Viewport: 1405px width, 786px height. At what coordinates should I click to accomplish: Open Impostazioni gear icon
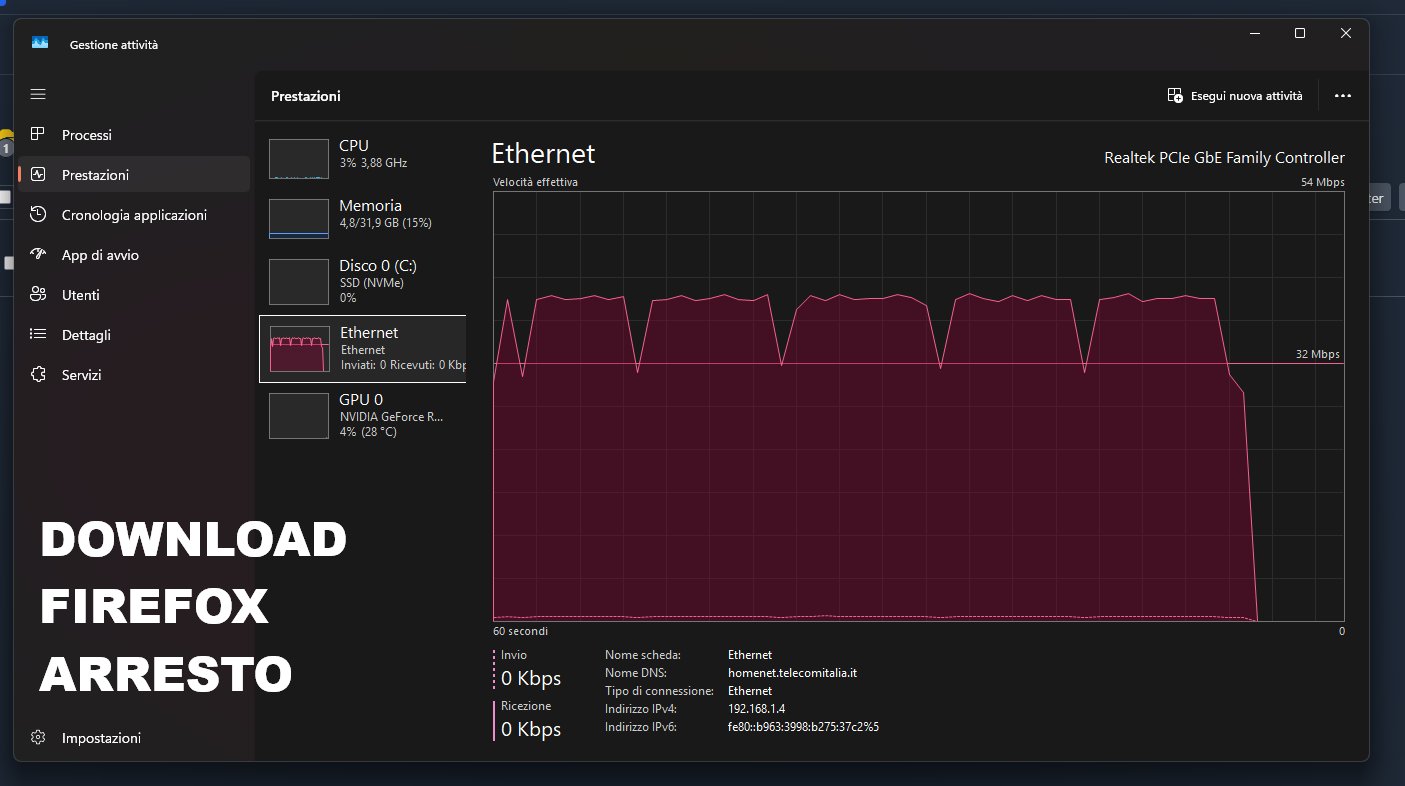point(38,738)
